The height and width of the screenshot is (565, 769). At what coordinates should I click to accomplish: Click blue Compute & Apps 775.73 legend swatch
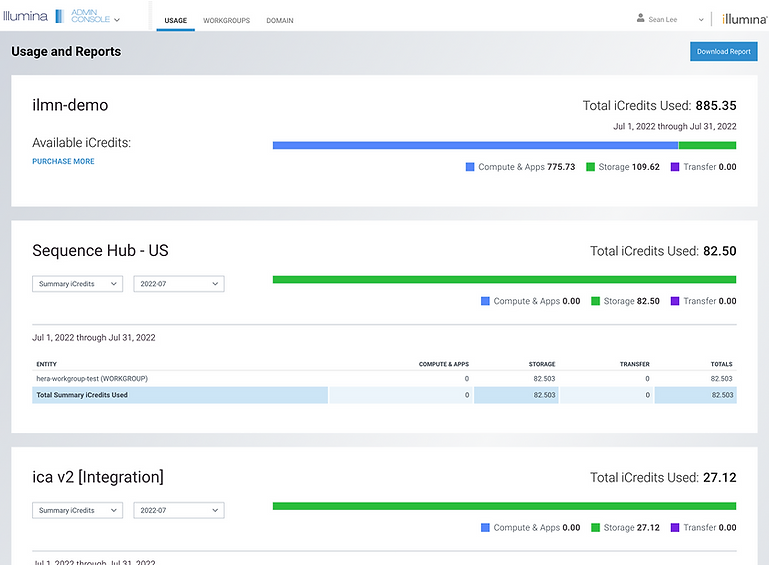tap(470, 167)
